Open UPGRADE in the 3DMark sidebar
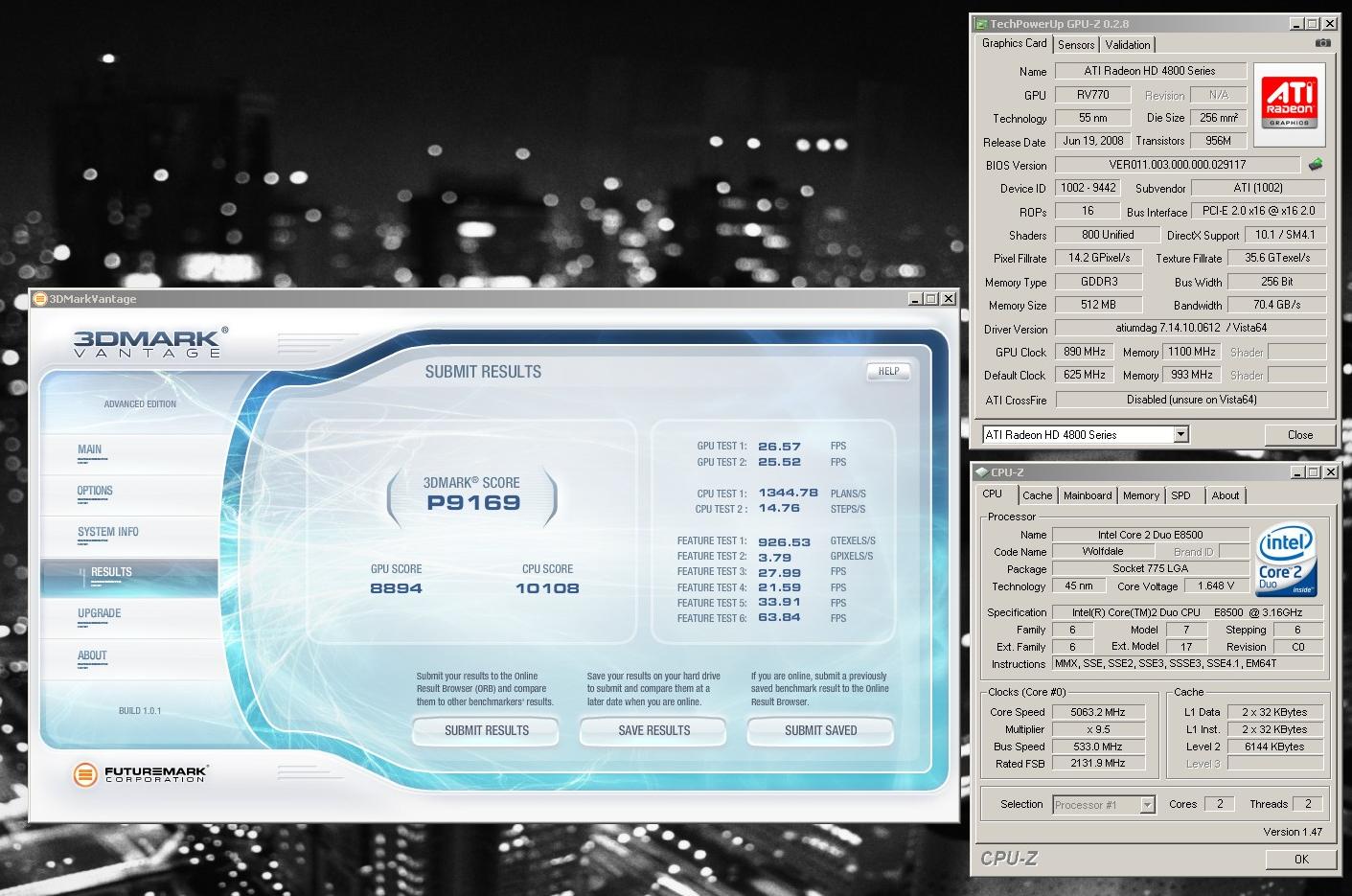The width and height of the screenshot is (1352, 896). (99, 613)
